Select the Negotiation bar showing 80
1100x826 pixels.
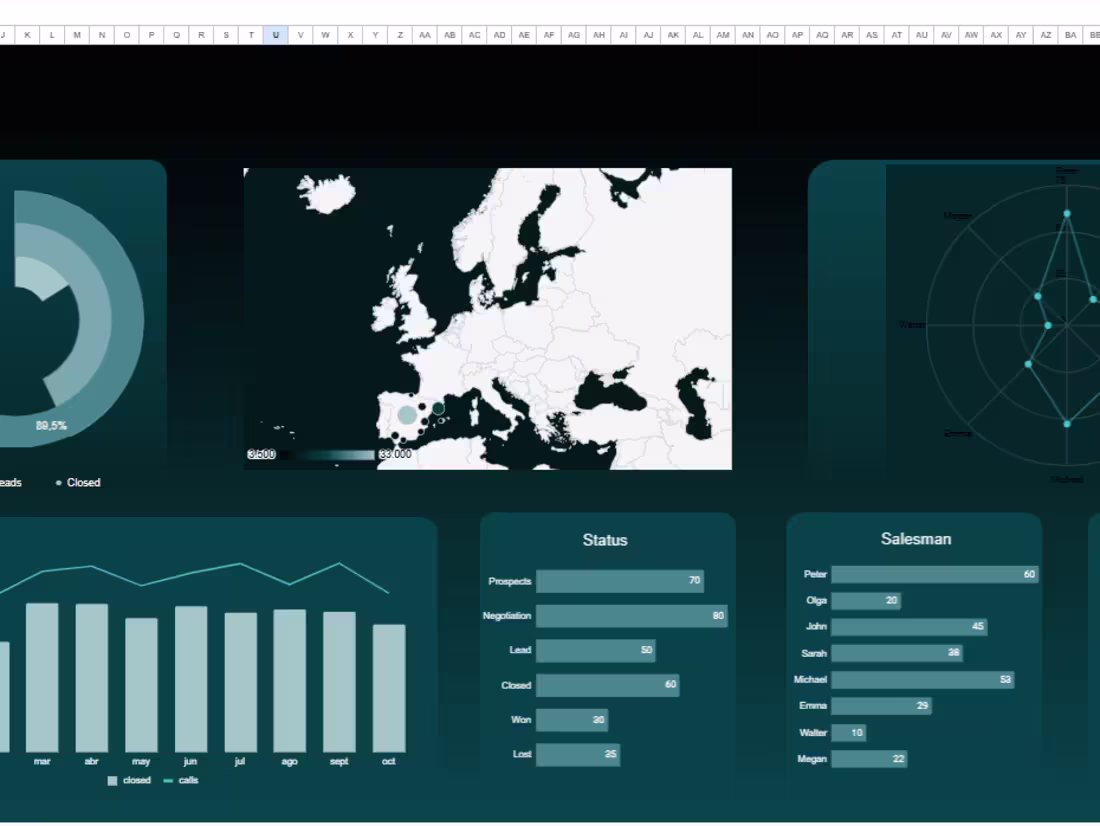point(630,616)
